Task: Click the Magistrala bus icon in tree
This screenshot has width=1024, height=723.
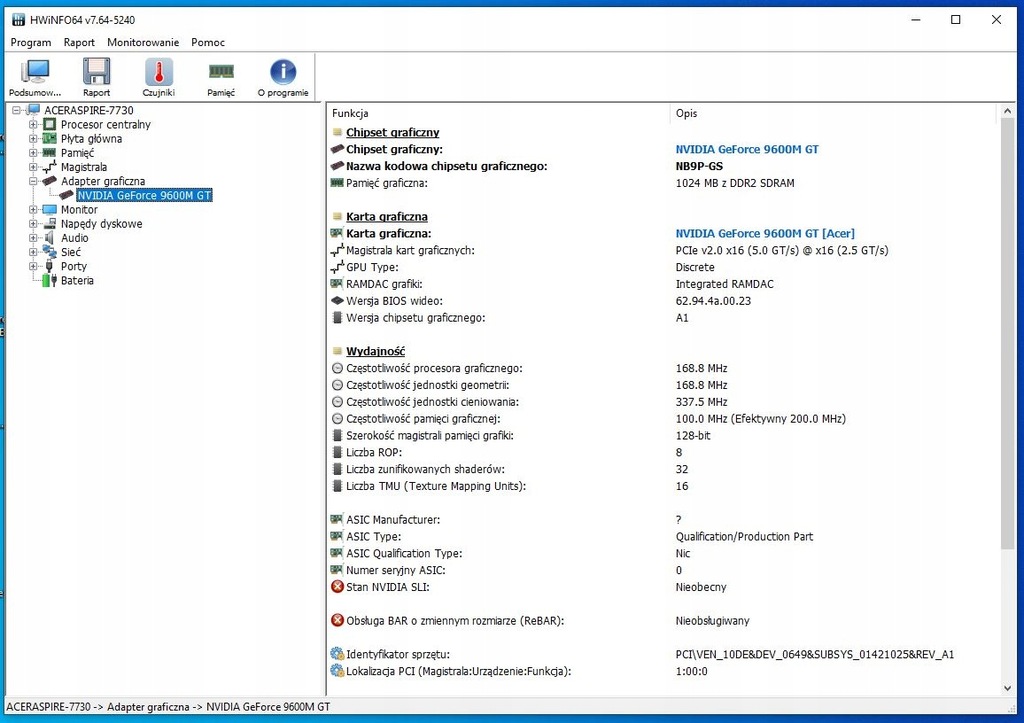Action: [x=50, y=167]
